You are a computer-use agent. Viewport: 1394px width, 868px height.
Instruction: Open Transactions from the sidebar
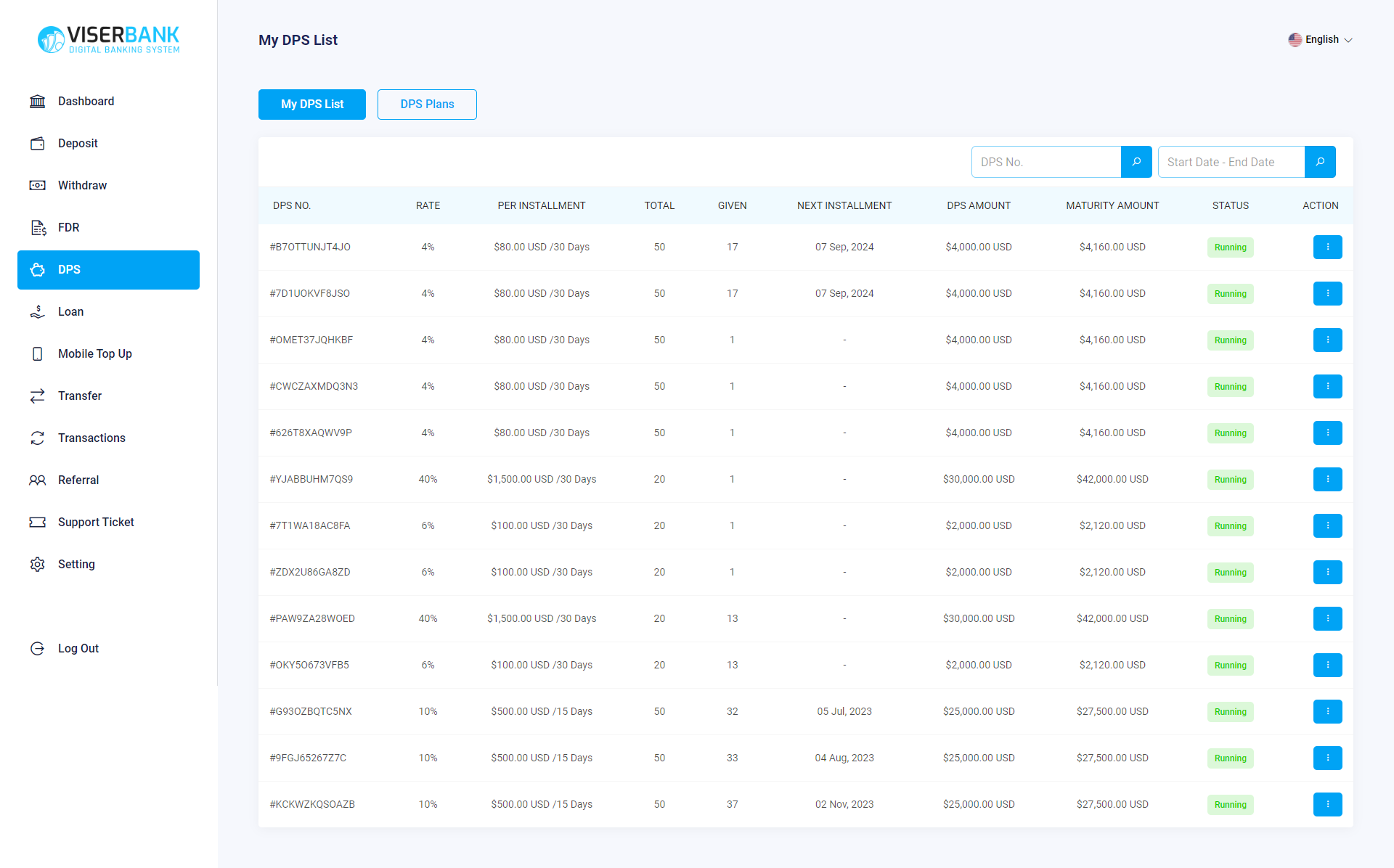[x=91, y=438]
